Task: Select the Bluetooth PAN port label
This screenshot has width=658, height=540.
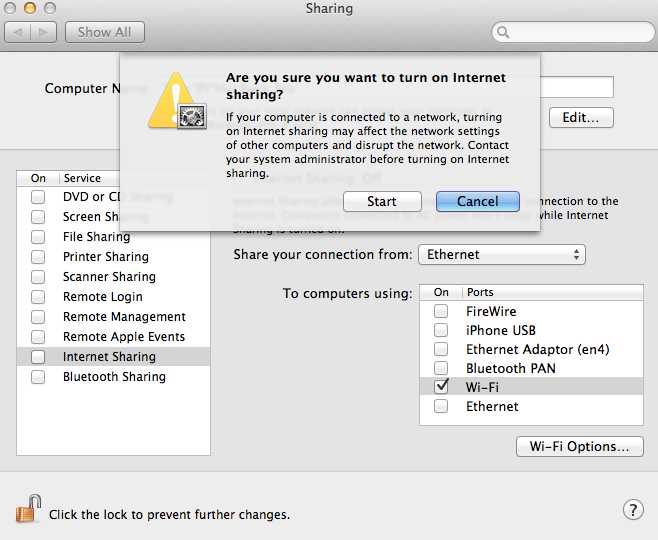Action: 511,368
